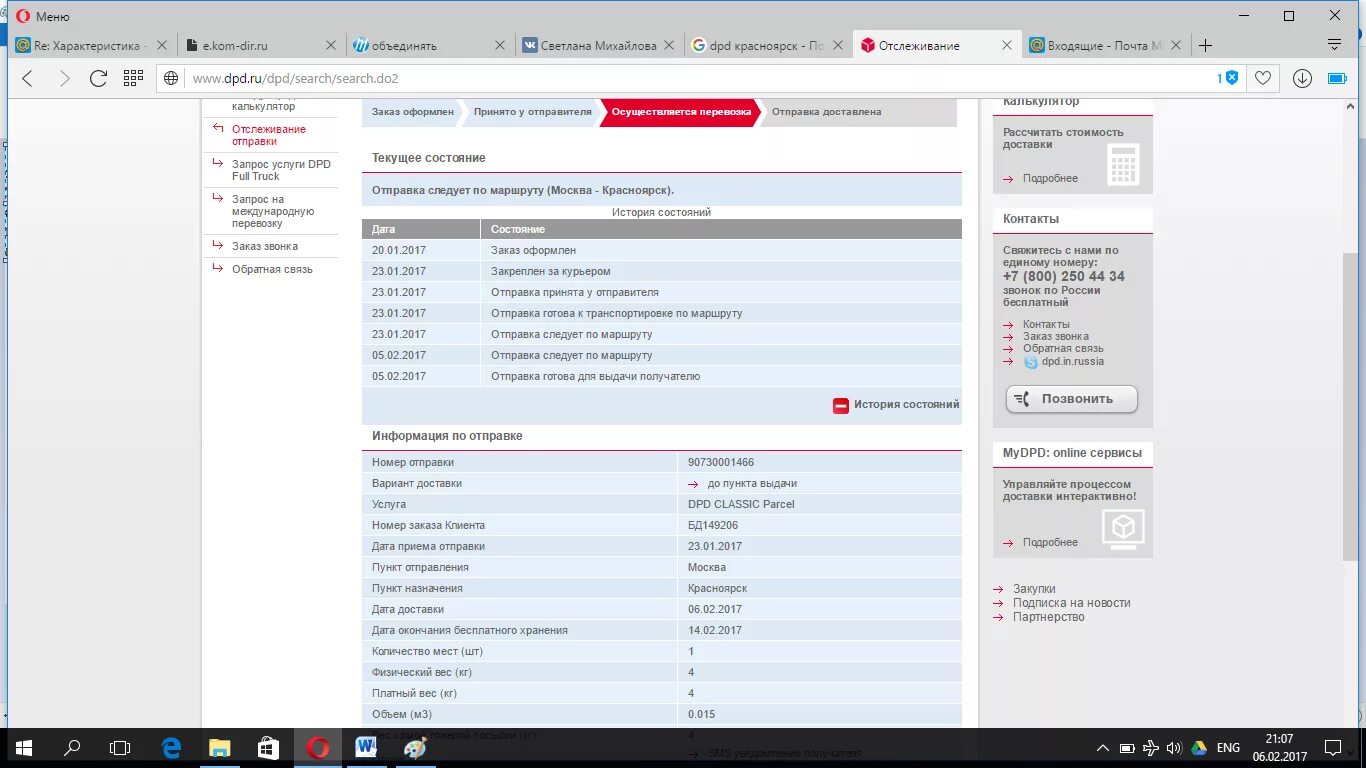Show hidden tray icons chevron
Image resolution: width=1366 pixels, height=768 pixels.
(1103, 747)
